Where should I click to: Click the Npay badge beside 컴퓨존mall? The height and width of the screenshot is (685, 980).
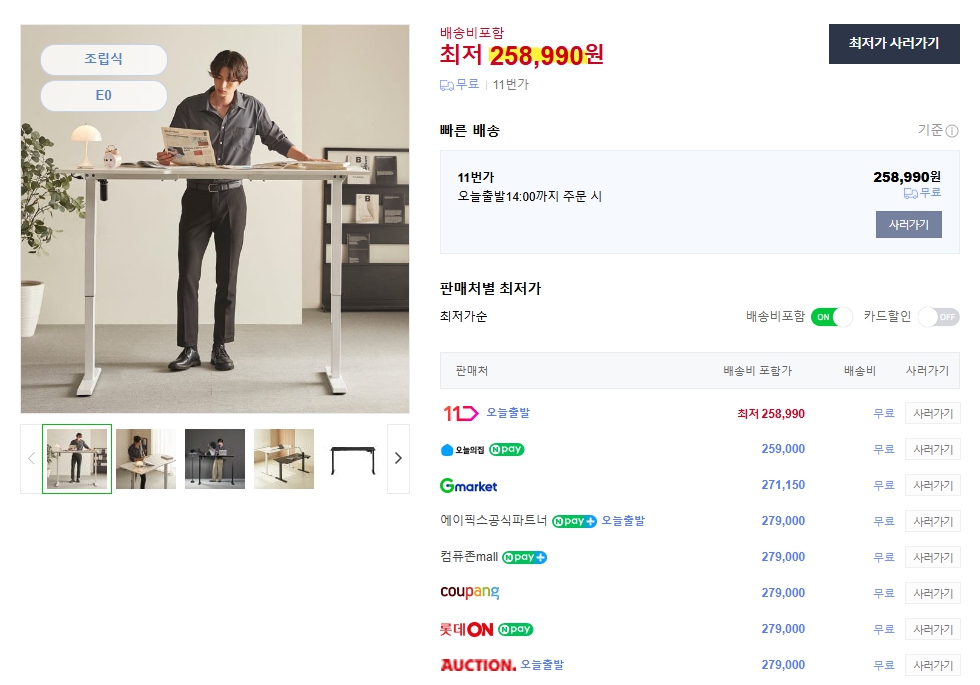pos(524,557)
